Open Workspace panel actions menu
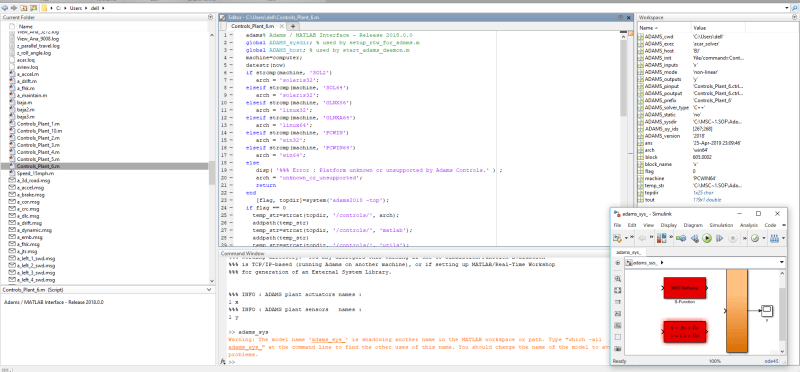The height and width of the screenshot is (372, 800). (x=795, y=17)
